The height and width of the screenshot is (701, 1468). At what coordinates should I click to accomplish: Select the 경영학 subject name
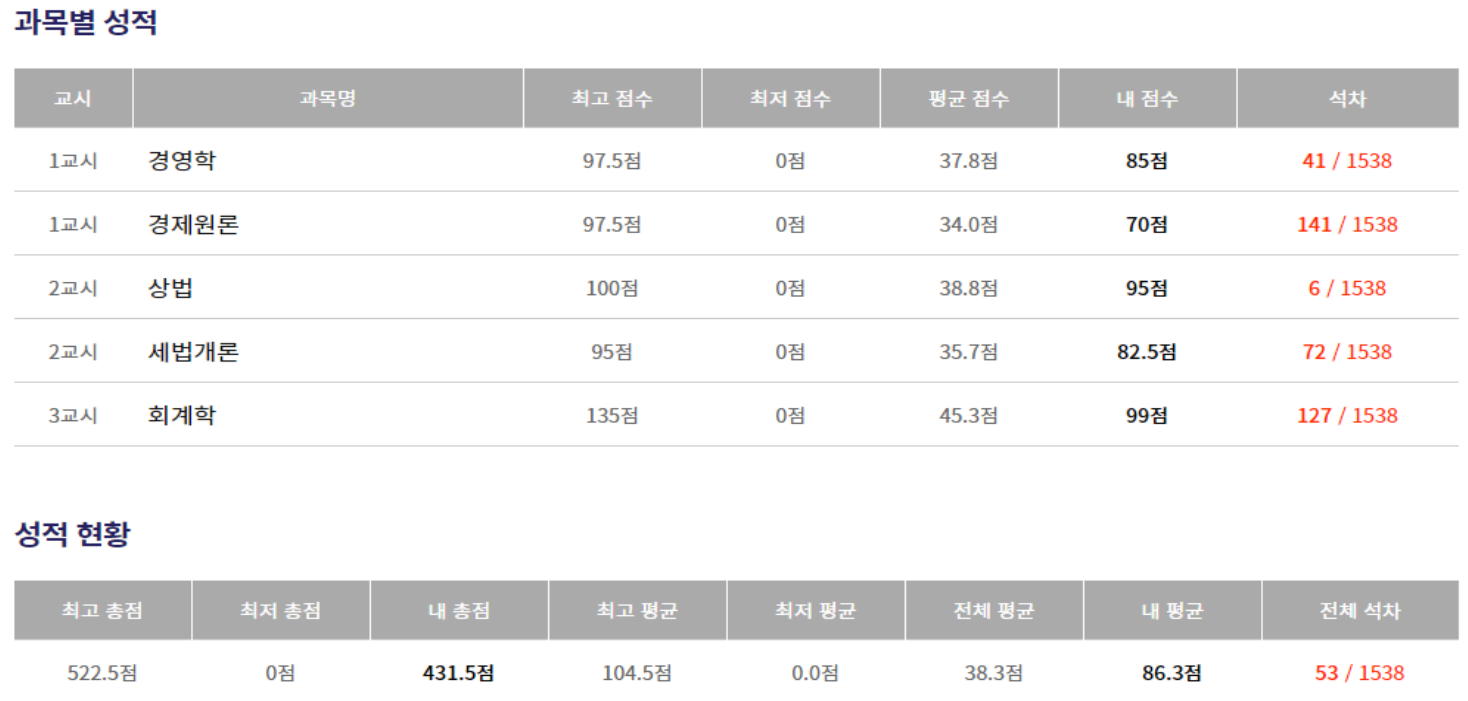point(181,160)
